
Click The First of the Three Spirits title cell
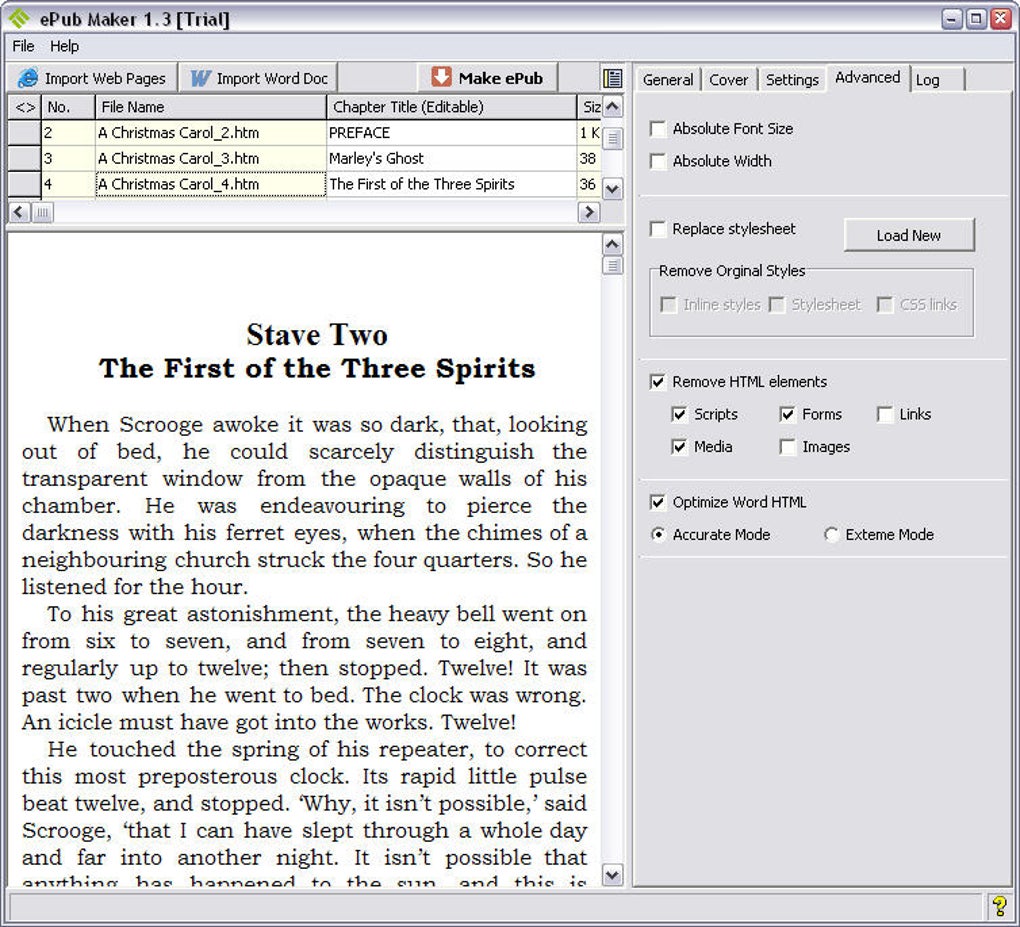click(451, 185)
